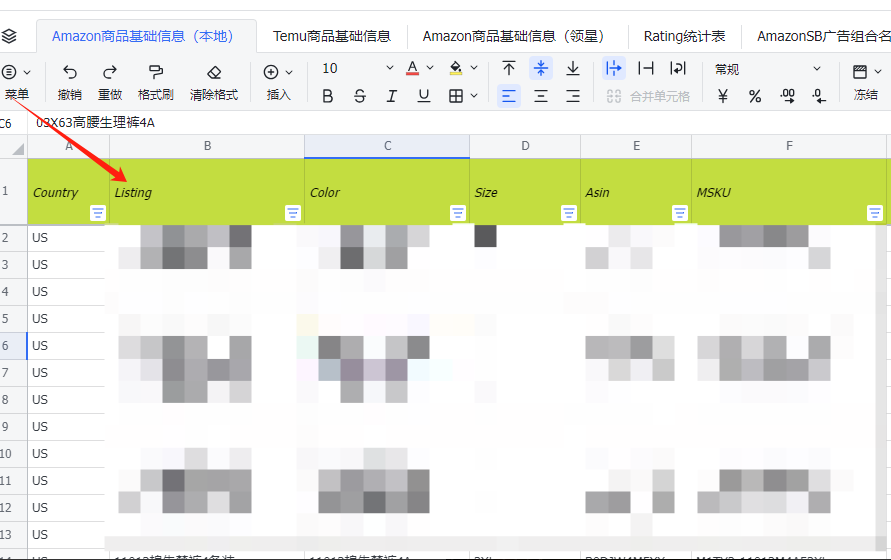Open the fill color dropdown arrow
The height and width of the screenshot is (560, 891).
(x=474, y=69)
